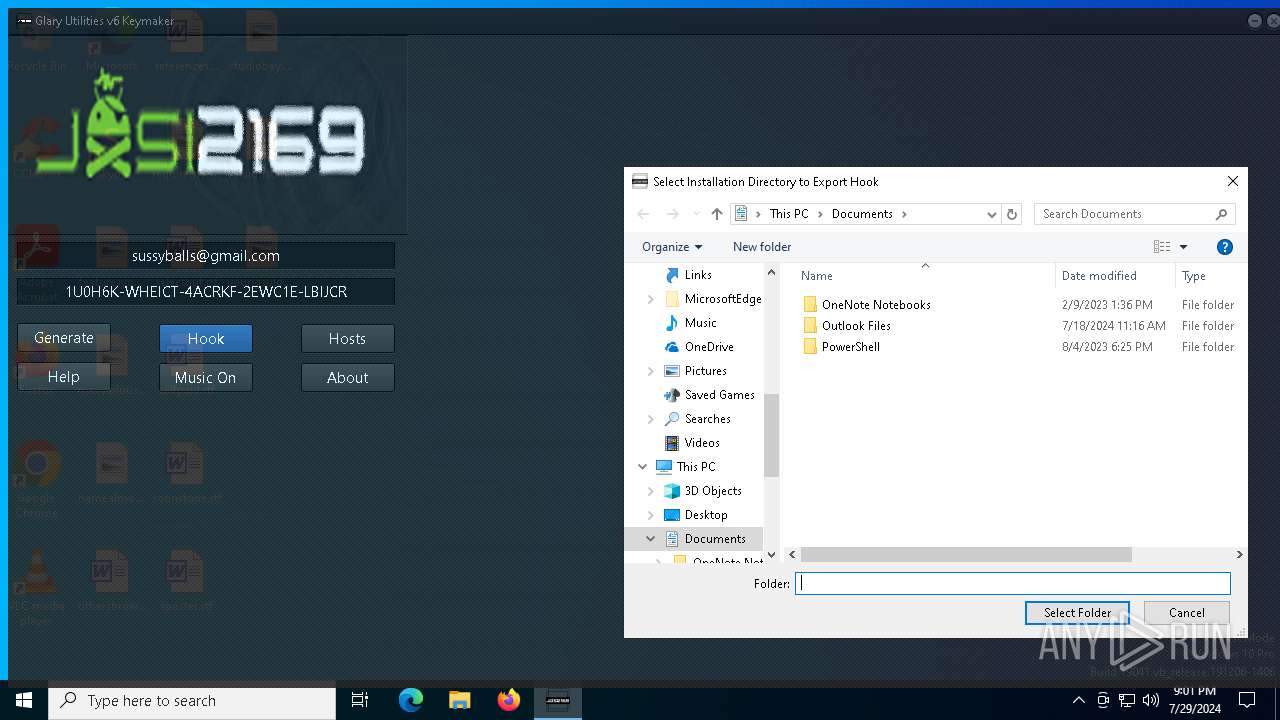Select the OneNote Notebooks folder
The width and height of the screenshot is (1280, 720).
click(876, 305)
